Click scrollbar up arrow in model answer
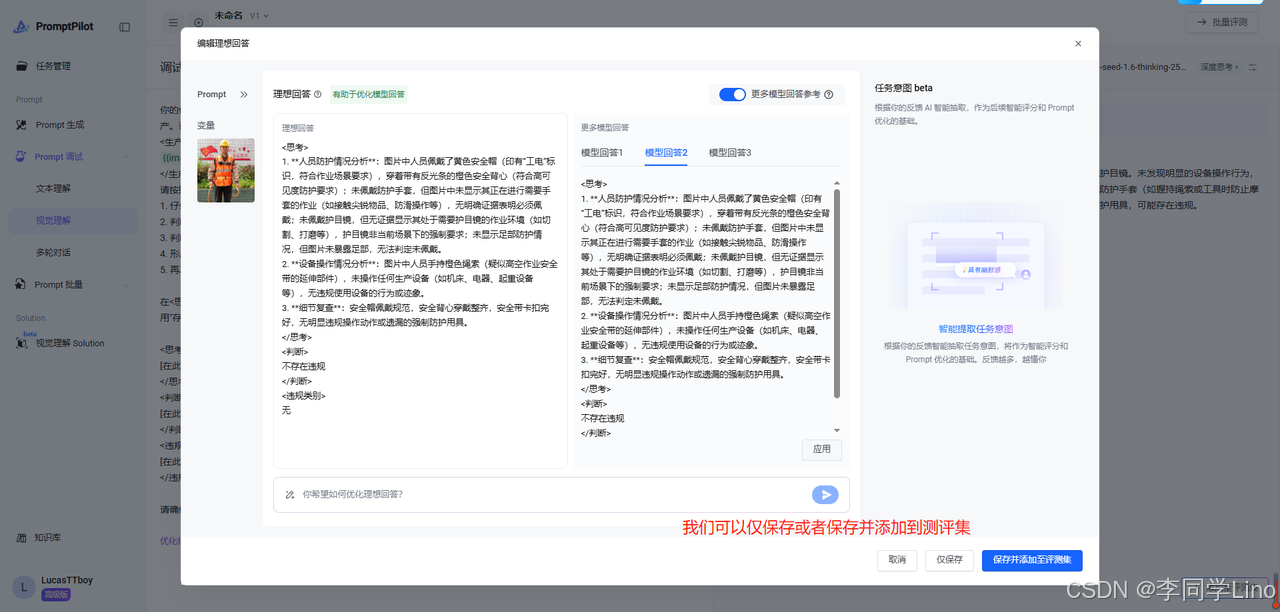The width and height of the screenshot is (1280, 612). [x=837, y=182]
